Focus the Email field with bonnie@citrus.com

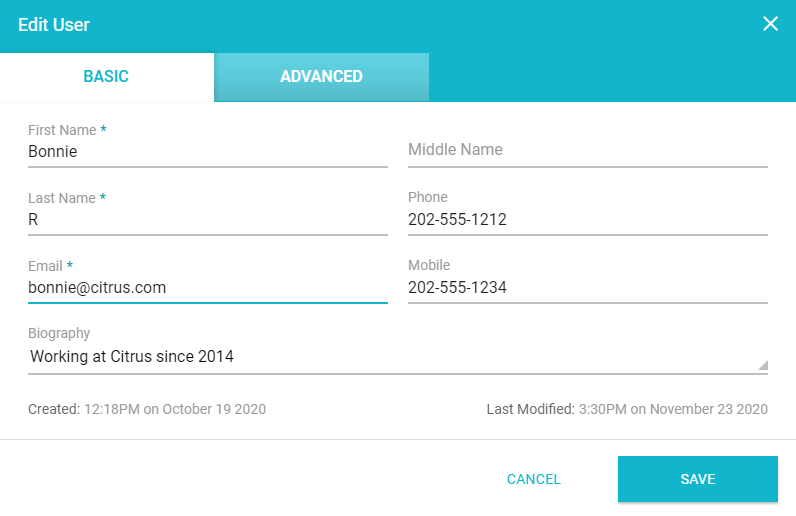[x=207, y=288]
